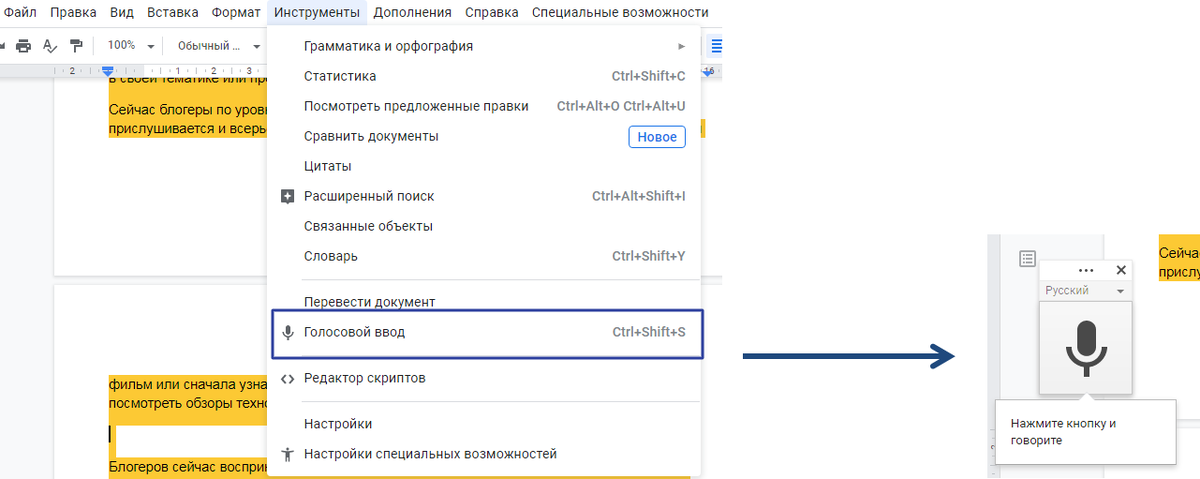Click the Ctrl+Alt+Shift+I shortcut text

point(639,196)
